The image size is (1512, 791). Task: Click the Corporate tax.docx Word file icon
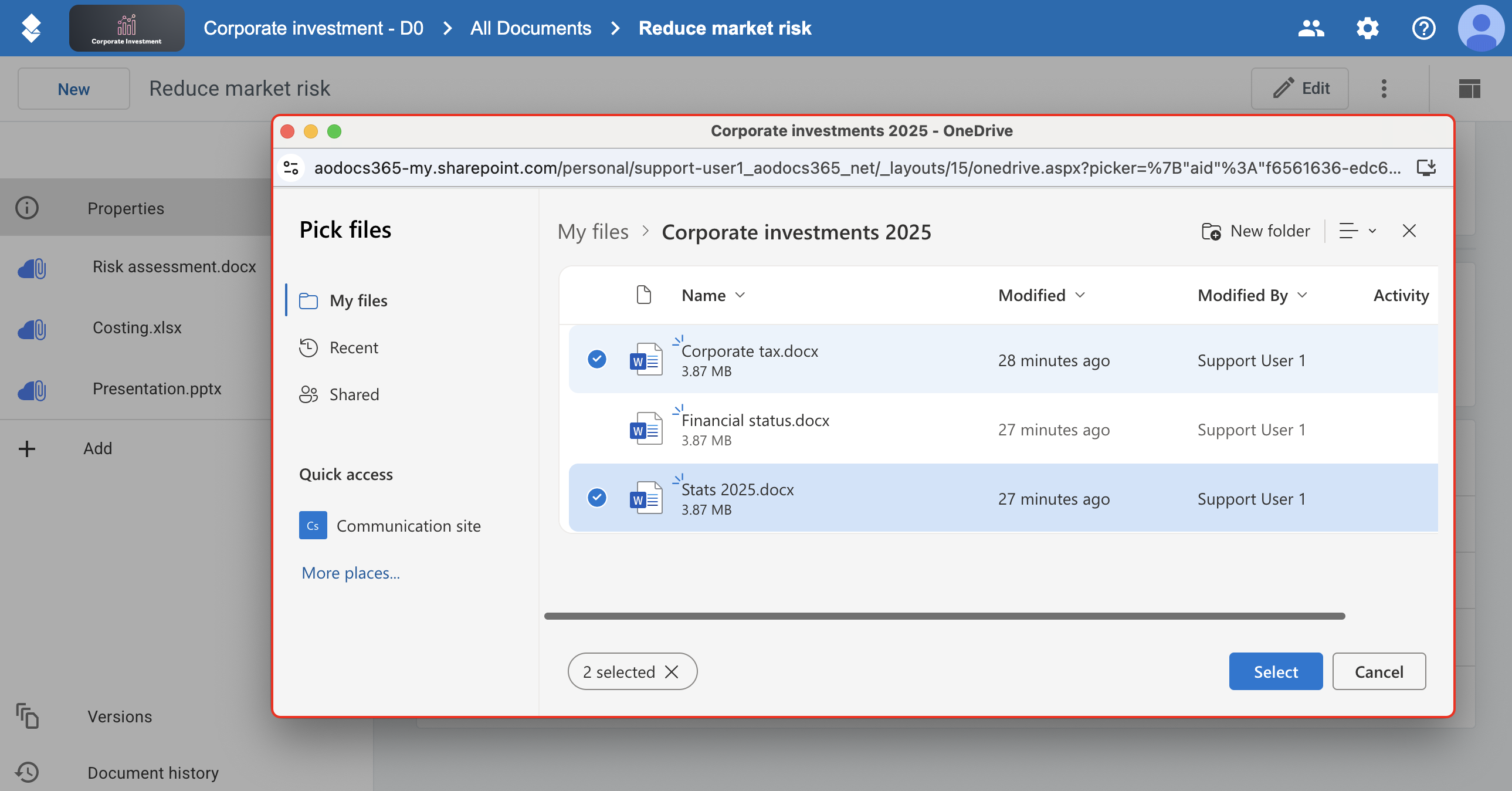point(646,359)
